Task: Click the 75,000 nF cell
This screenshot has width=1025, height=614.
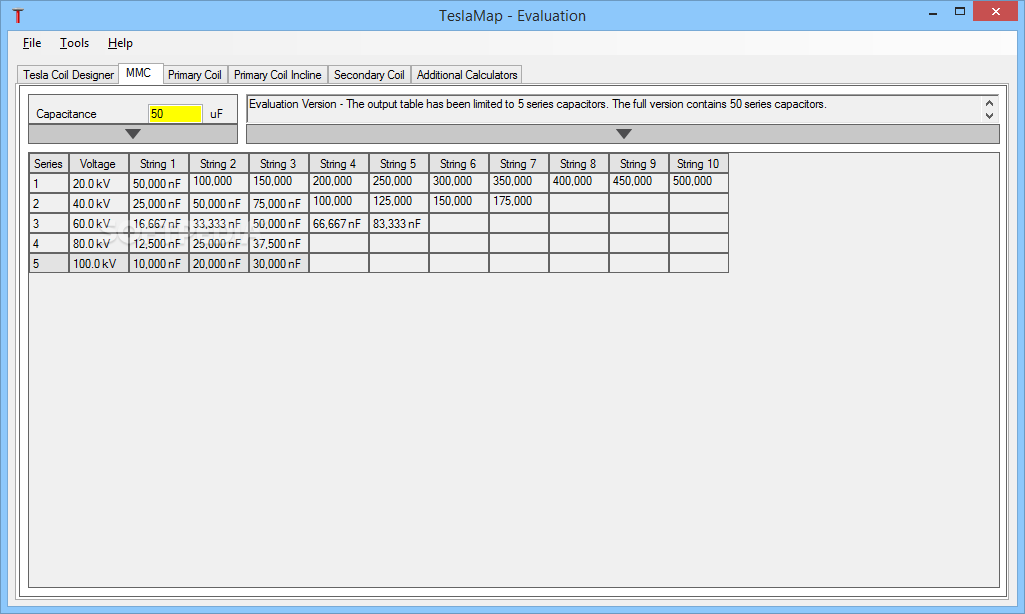Action: pyautogui.click(x=278, y=203)
